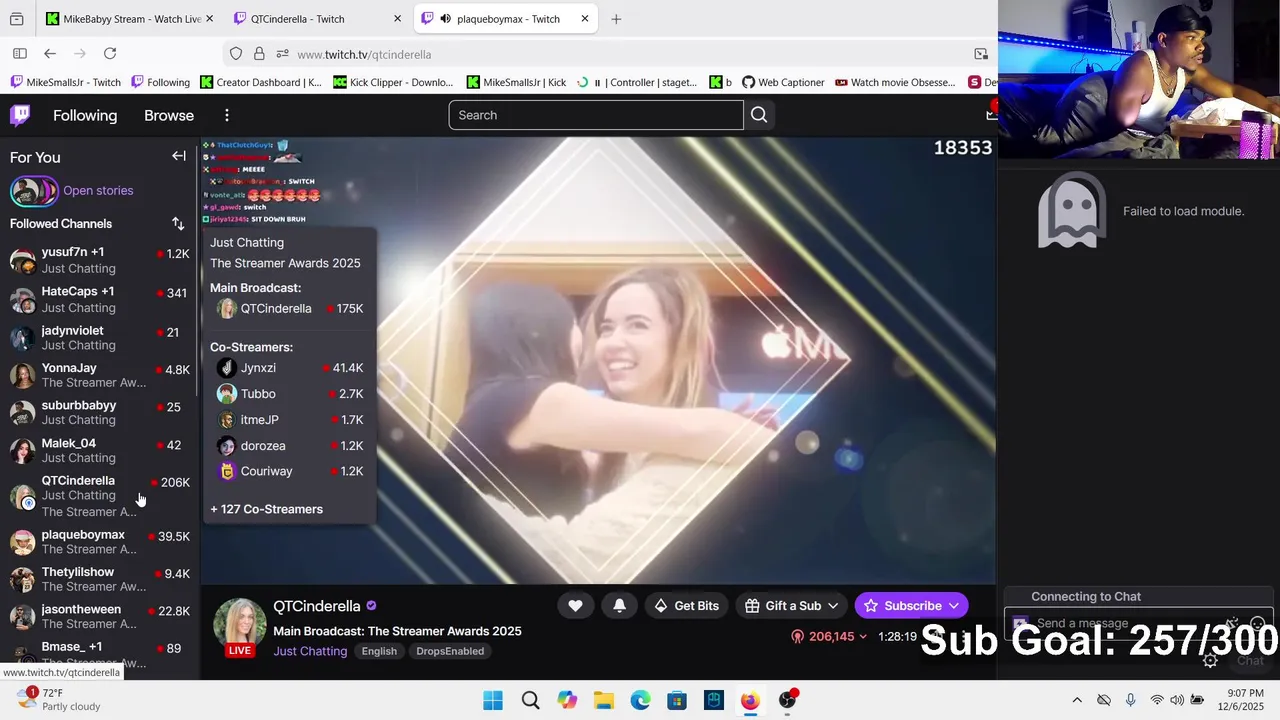Viewport: 1280px width, 720px height.
Task: Open chat settings gear icon
Action: click(x=1210, y=660)
